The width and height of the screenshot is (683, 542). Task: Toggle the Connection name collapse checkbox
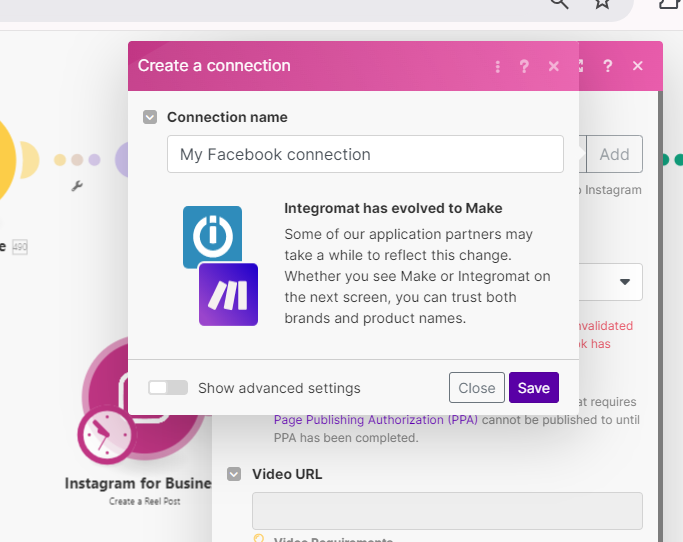point(150,117)
